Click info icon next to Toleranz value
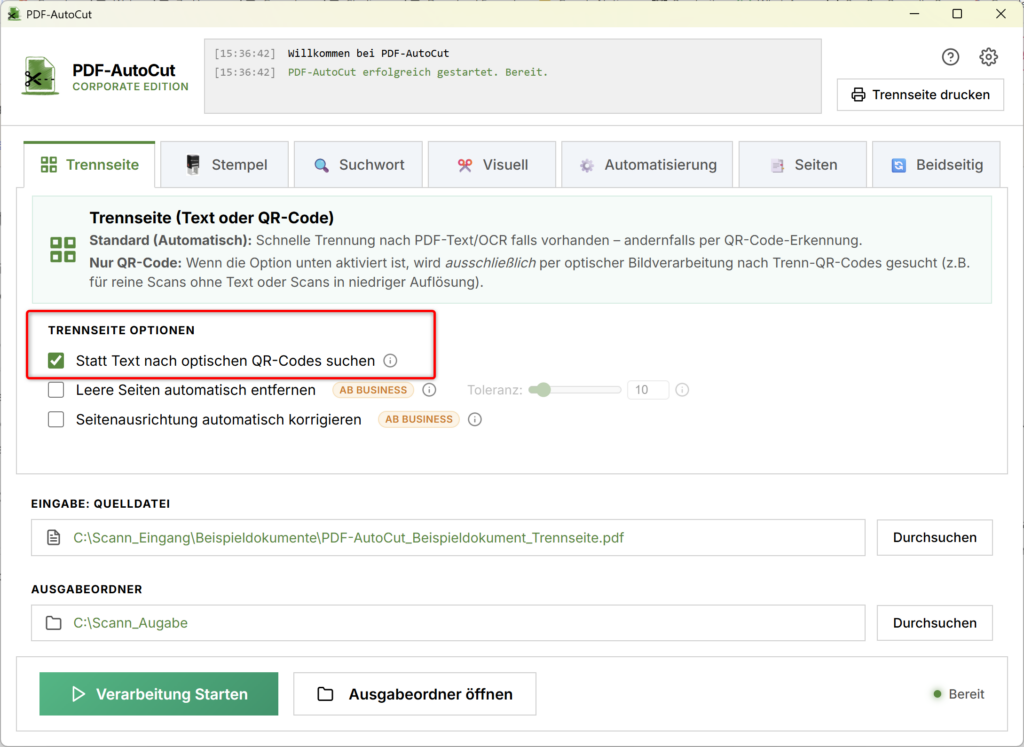 (x=682, y=390)
